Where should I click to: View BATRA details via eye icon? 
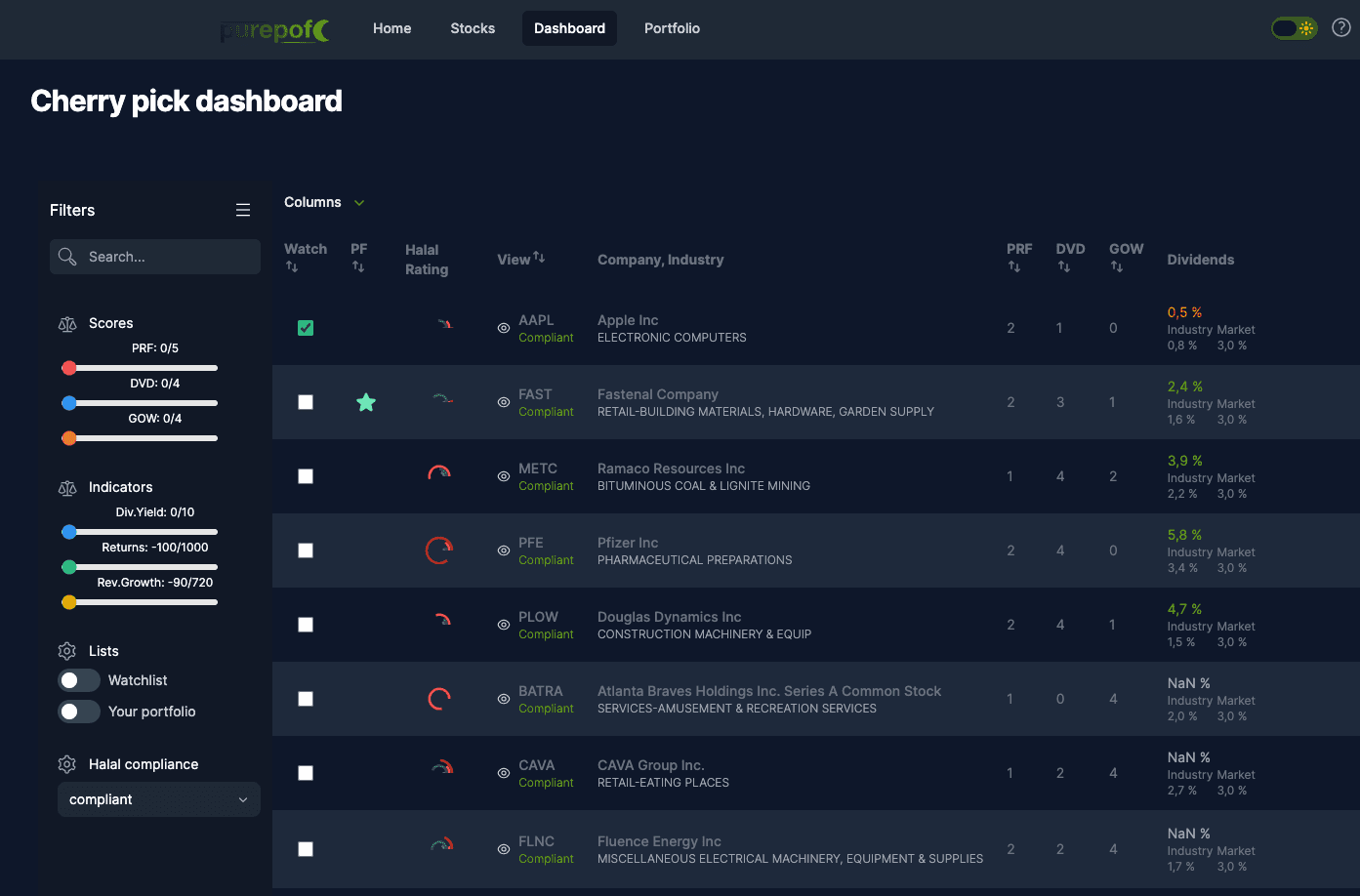click(x=504, y=699)
